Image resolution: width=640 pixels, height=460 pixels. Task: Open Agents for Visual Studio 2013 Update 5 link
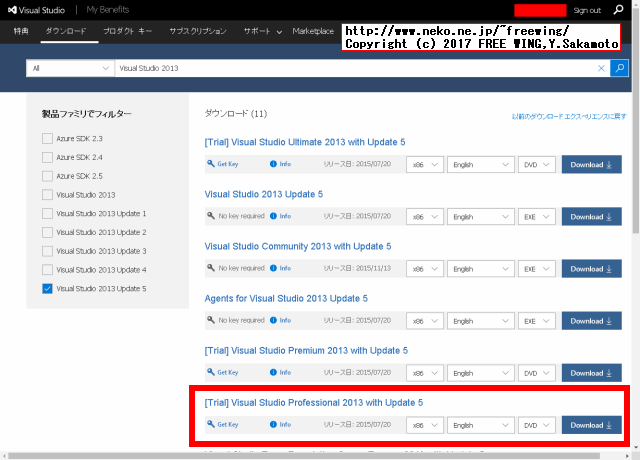coord(286,299)
